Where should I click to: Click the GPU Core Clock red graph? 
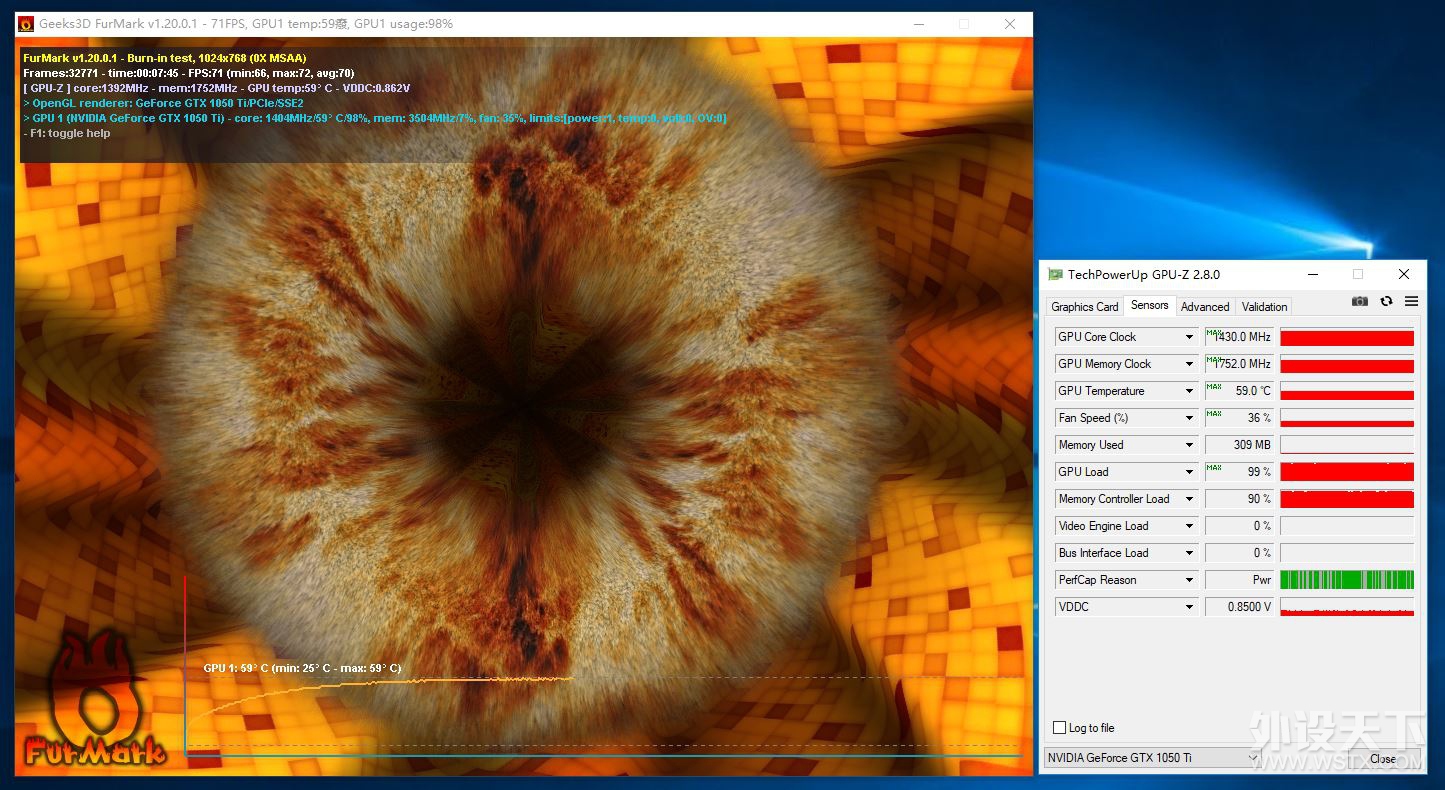click(x=1347, y=337)
